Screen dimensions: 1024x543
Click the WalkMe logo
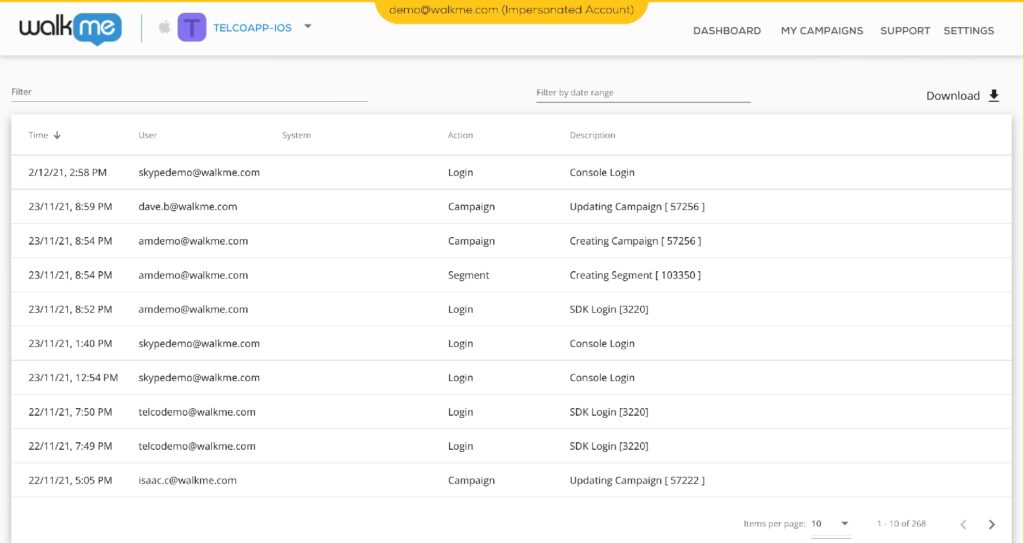point(70,28)
